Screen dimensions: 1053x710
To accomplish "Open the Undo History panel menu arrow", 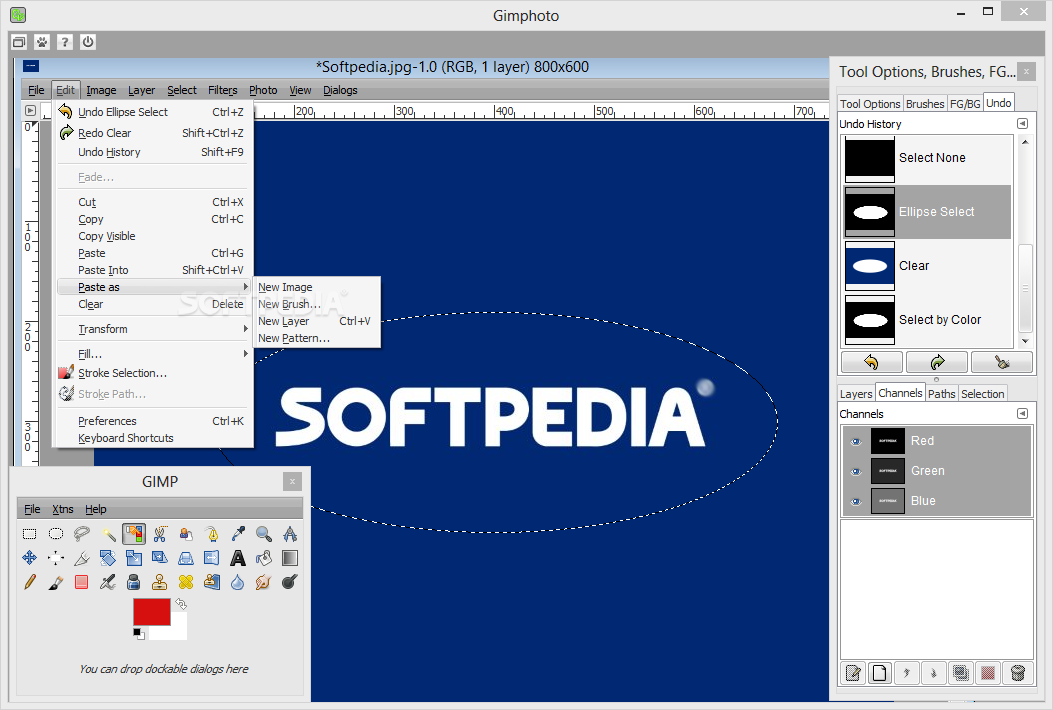I will point(1022,124).
